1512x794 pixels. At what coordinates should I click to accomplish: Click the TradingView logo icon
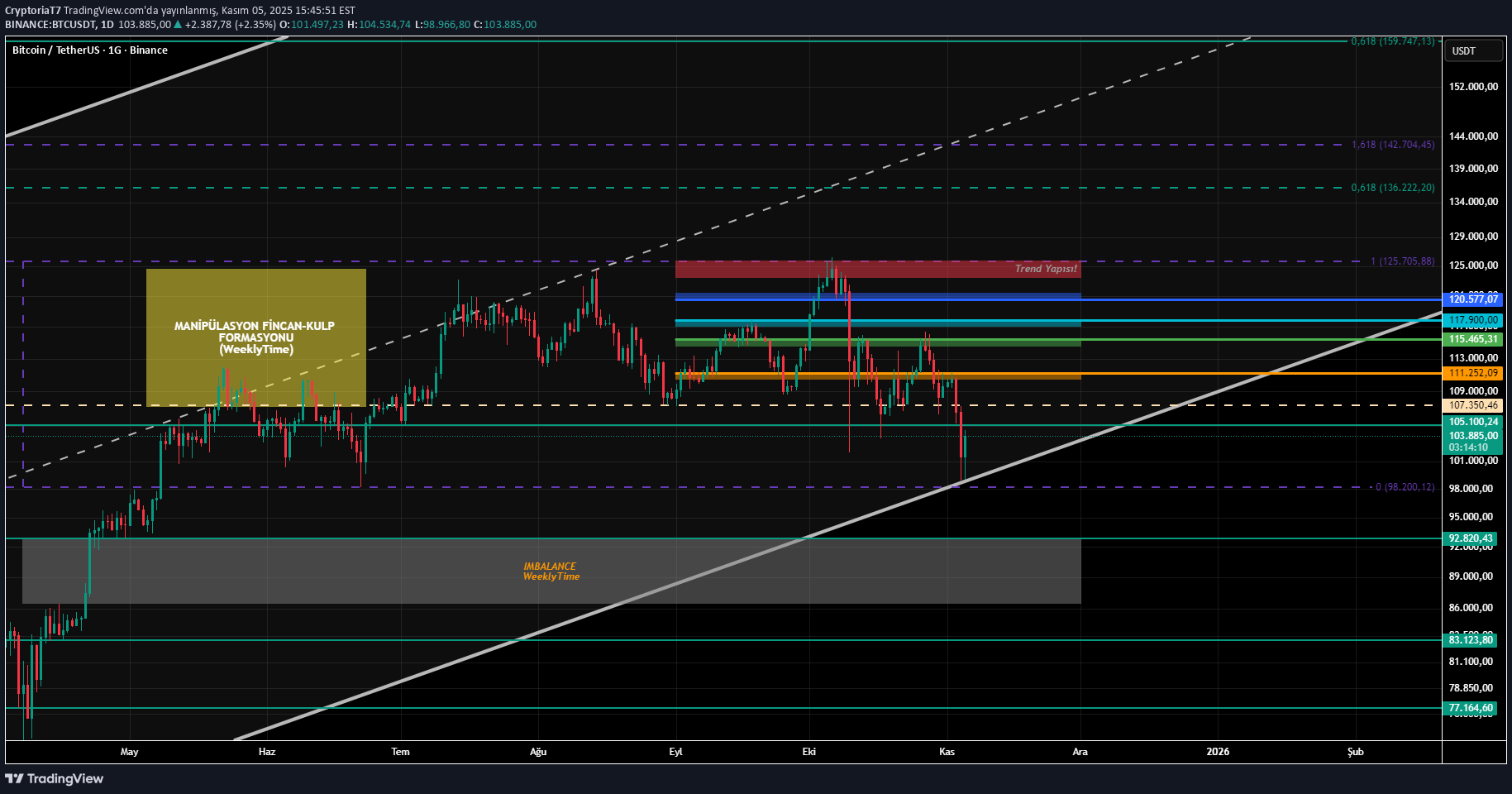(x=14, y=778)
